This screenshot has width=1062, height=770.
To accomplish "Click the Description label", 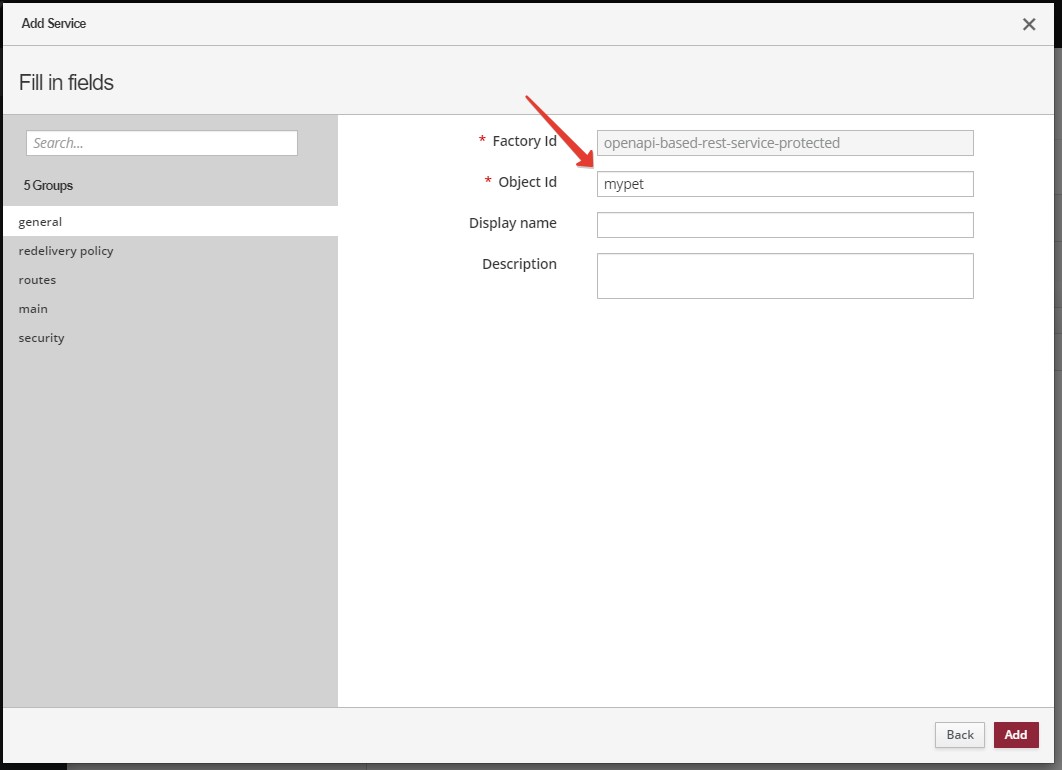I will pos(519,264).
